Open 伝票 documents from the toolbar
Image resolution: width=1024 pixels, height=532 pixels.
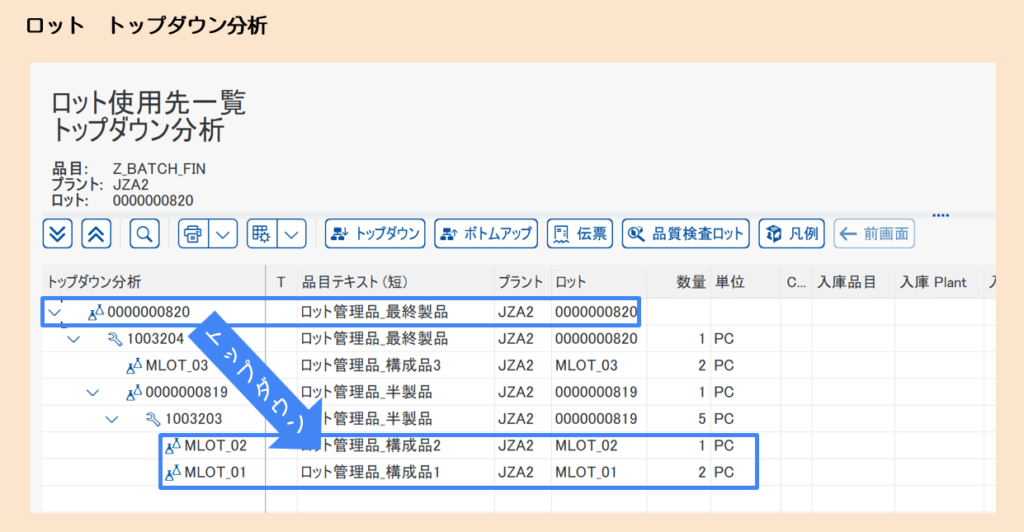[x=580, y=234]
